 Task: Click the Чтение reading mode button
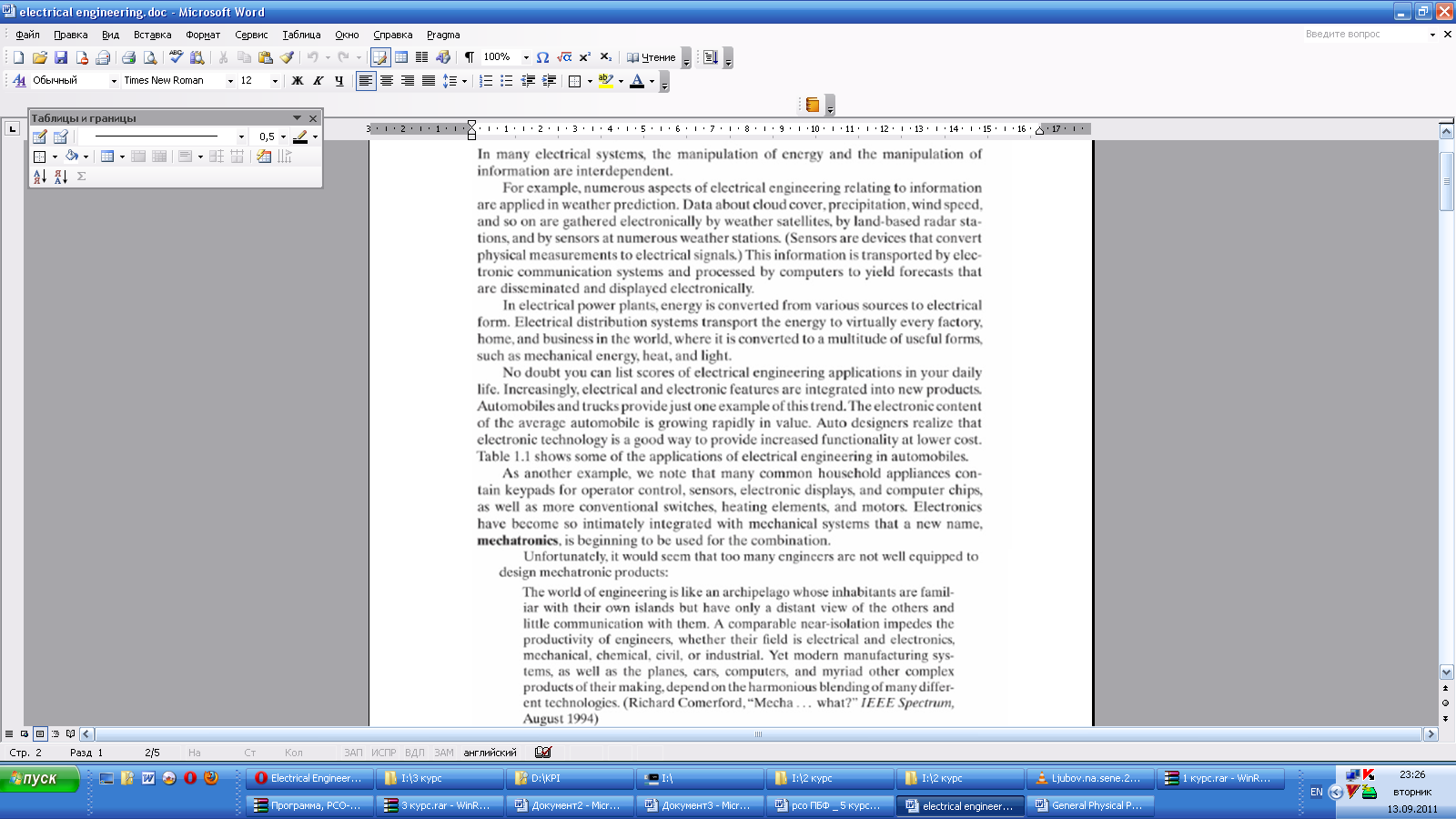651,57
